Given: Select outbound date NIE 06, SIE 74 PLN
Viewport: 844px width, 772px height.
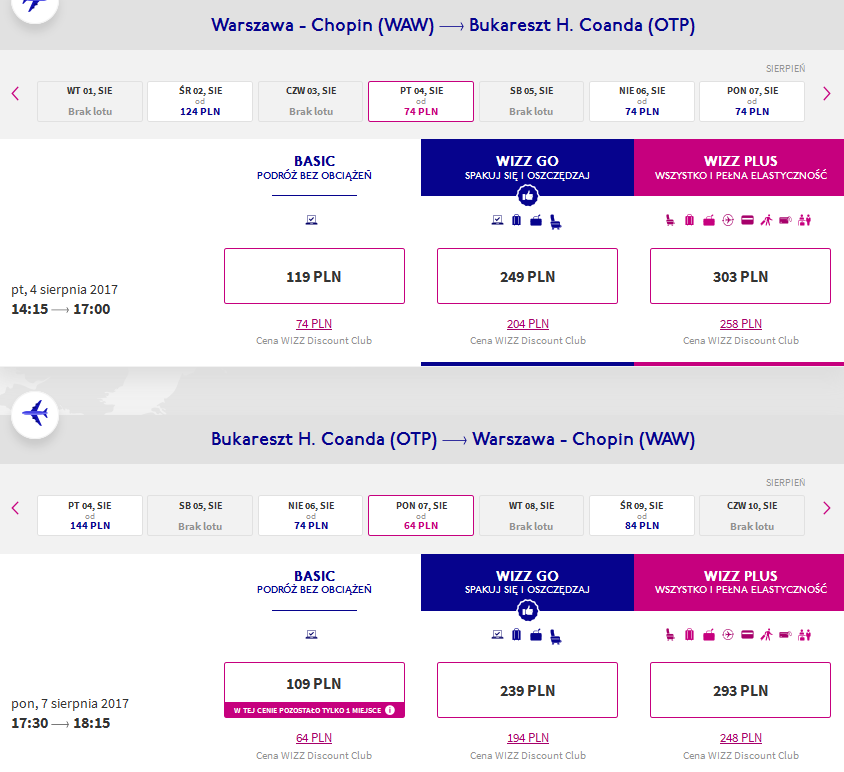Looking at the screenshot, I should (x=642, y=101).
